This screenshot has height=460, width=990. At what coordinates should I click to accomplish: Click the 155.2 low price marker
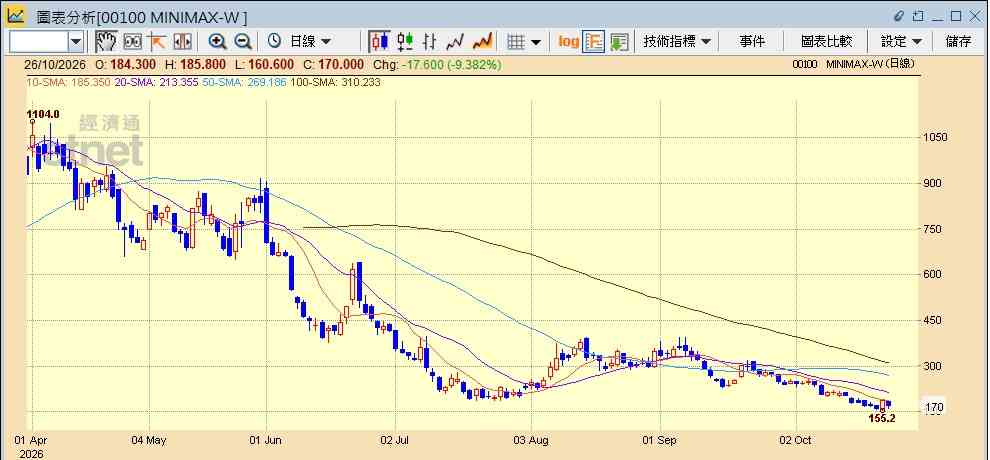click(882, 418)
